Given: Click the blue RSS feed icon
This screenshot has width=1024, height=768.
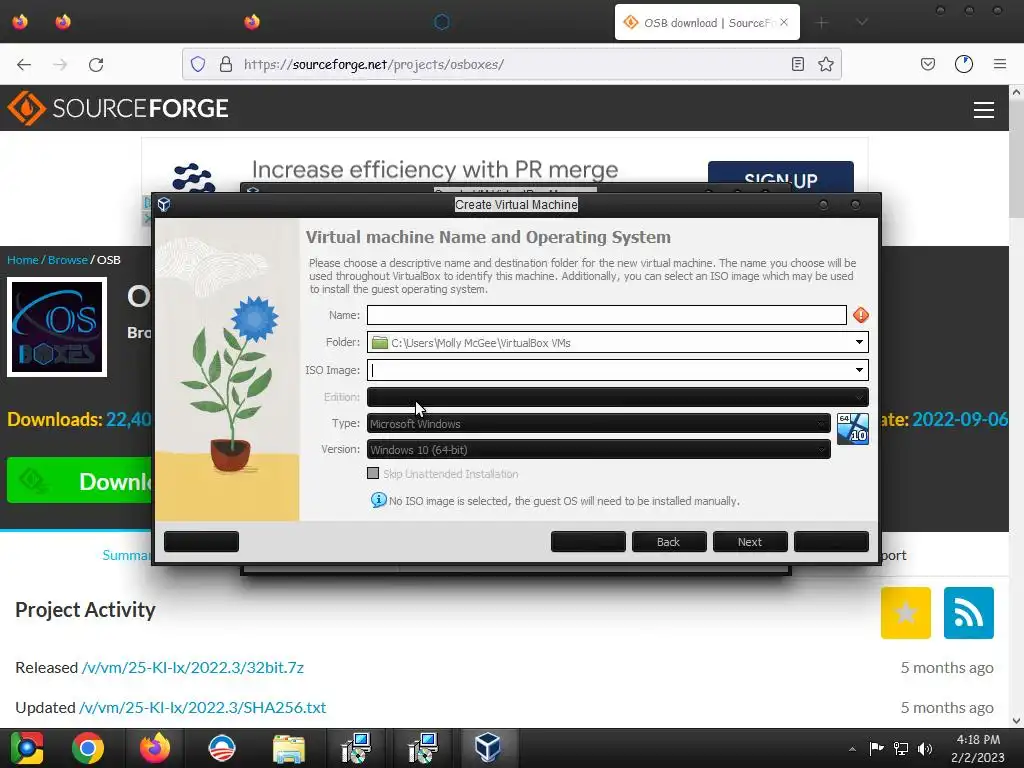Looking at the screenshot, I should tap(968, 613).
